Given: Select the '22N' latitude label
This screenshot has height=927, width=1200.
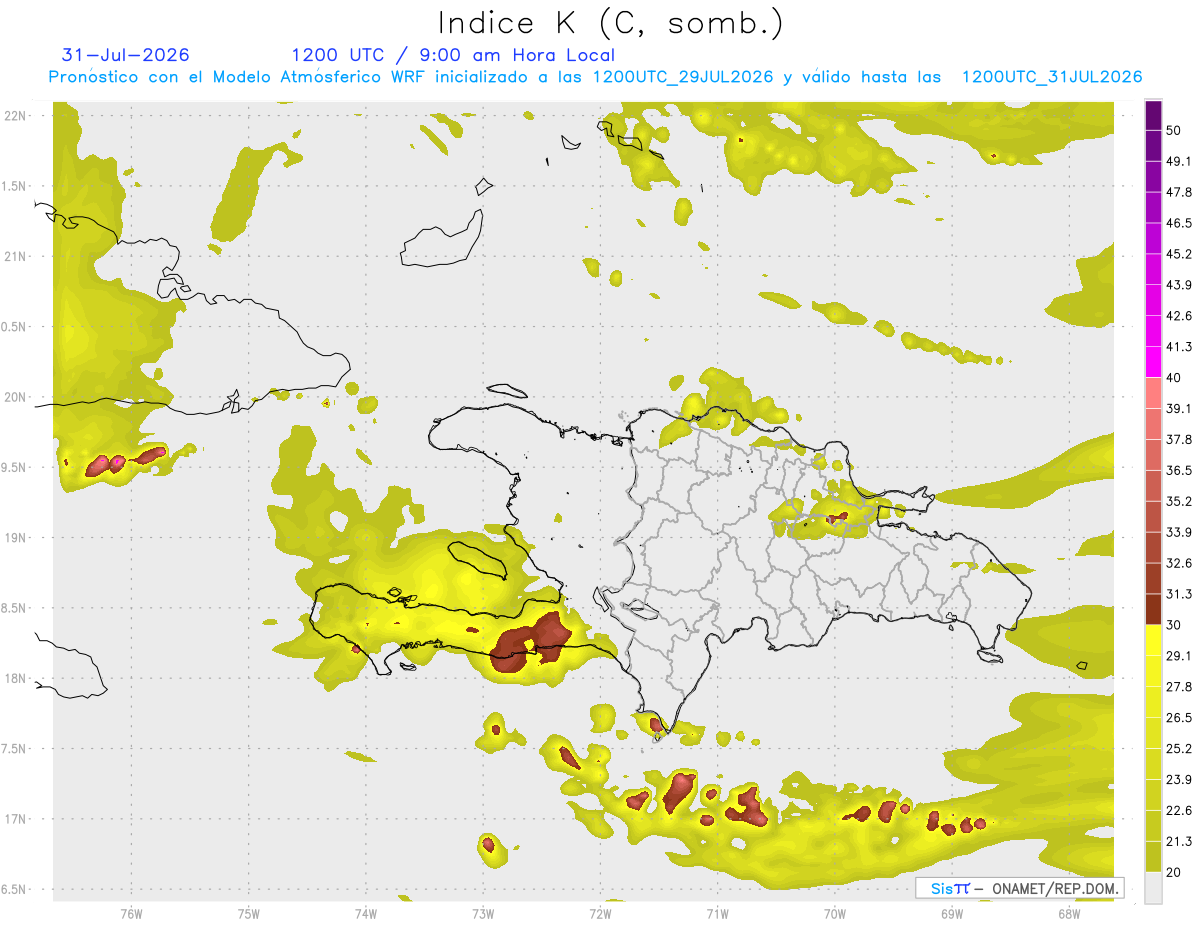Looking at the screenshot, I should [x=15, y=116].
